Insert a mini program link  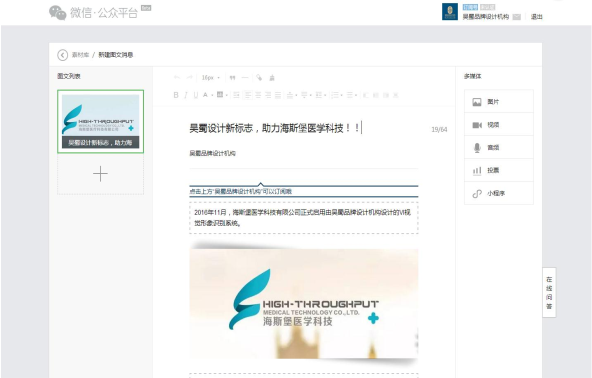tap(499, 193)
